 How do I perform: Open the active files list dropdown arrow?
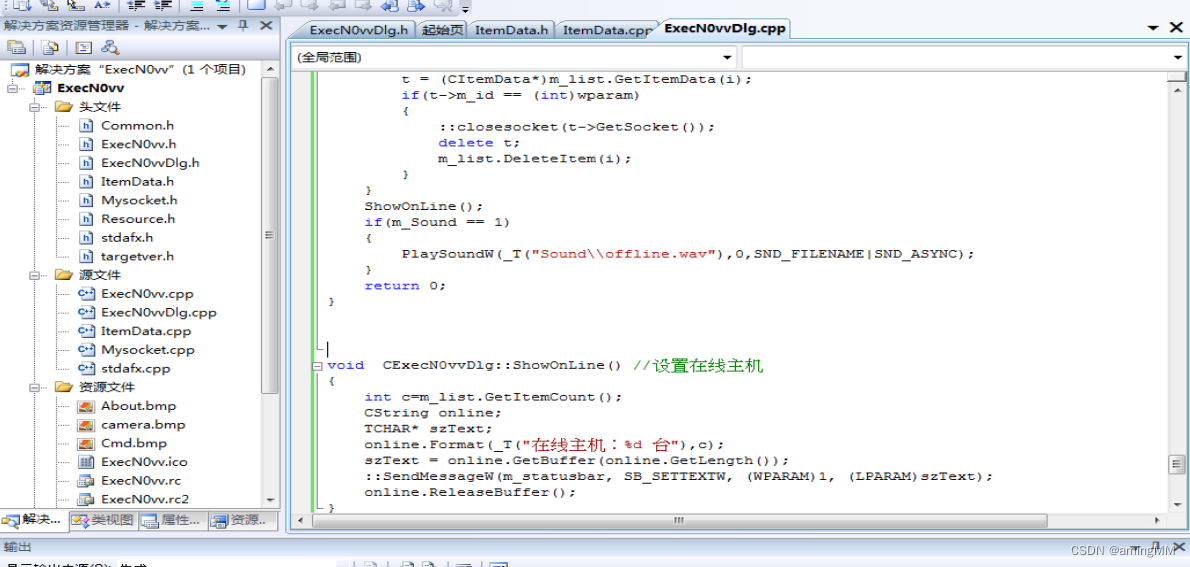coord(1153,28)
